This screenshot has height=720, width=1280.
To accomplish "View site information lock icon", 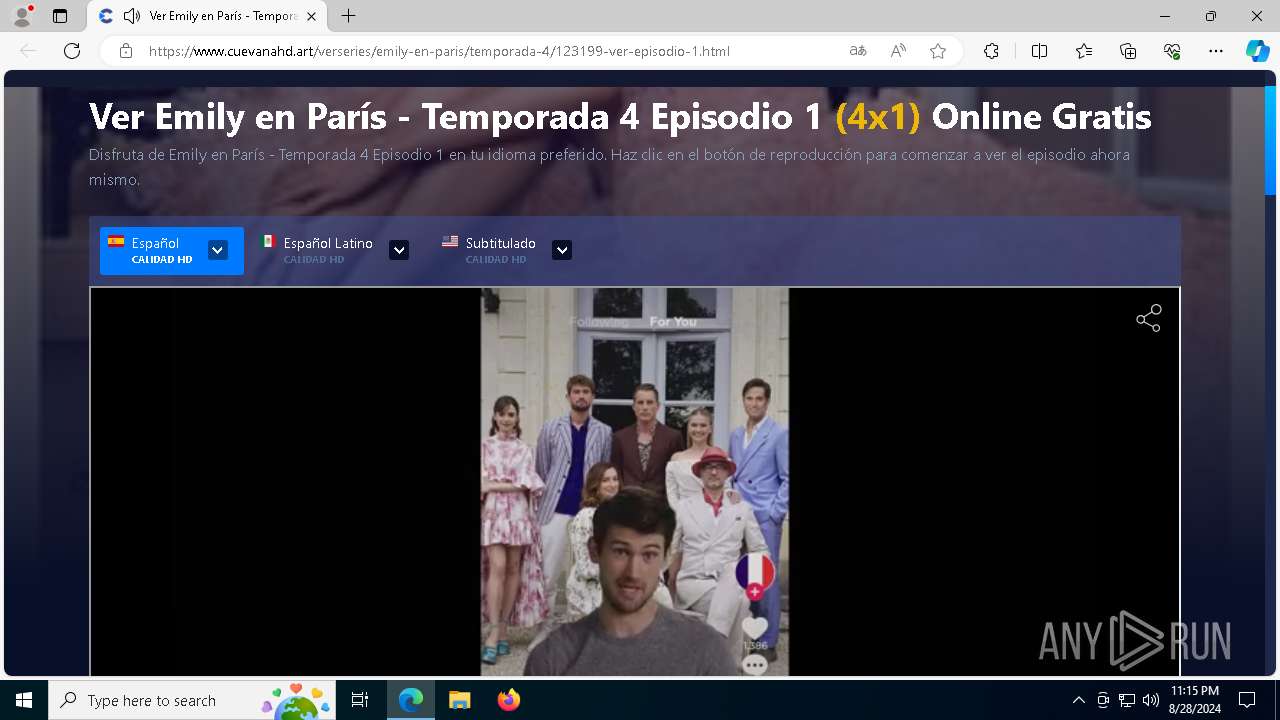I will point(126,51).
